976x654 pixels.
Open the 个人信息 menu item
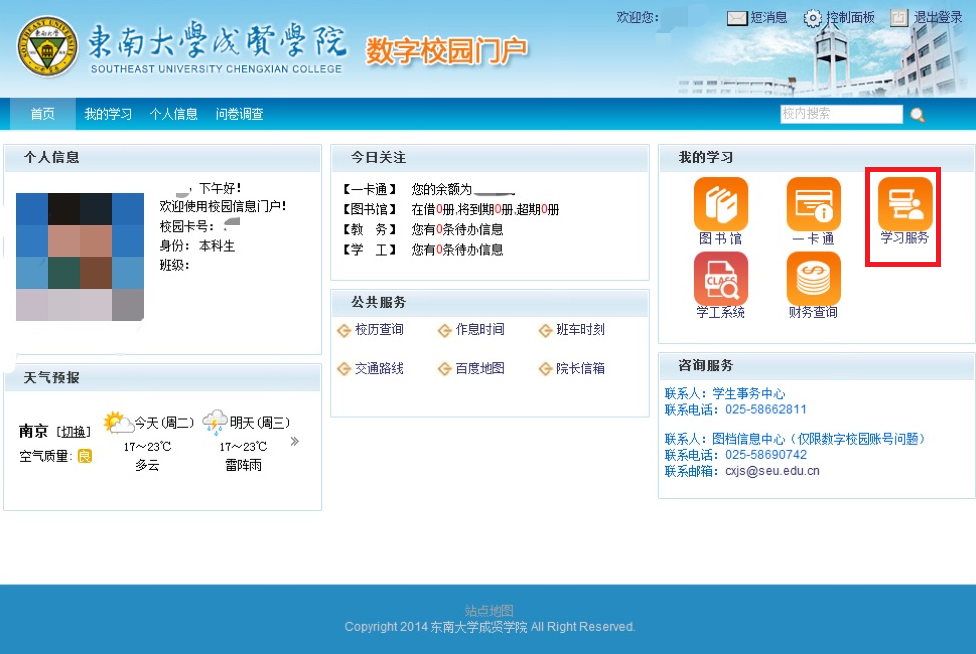point(174,114)
